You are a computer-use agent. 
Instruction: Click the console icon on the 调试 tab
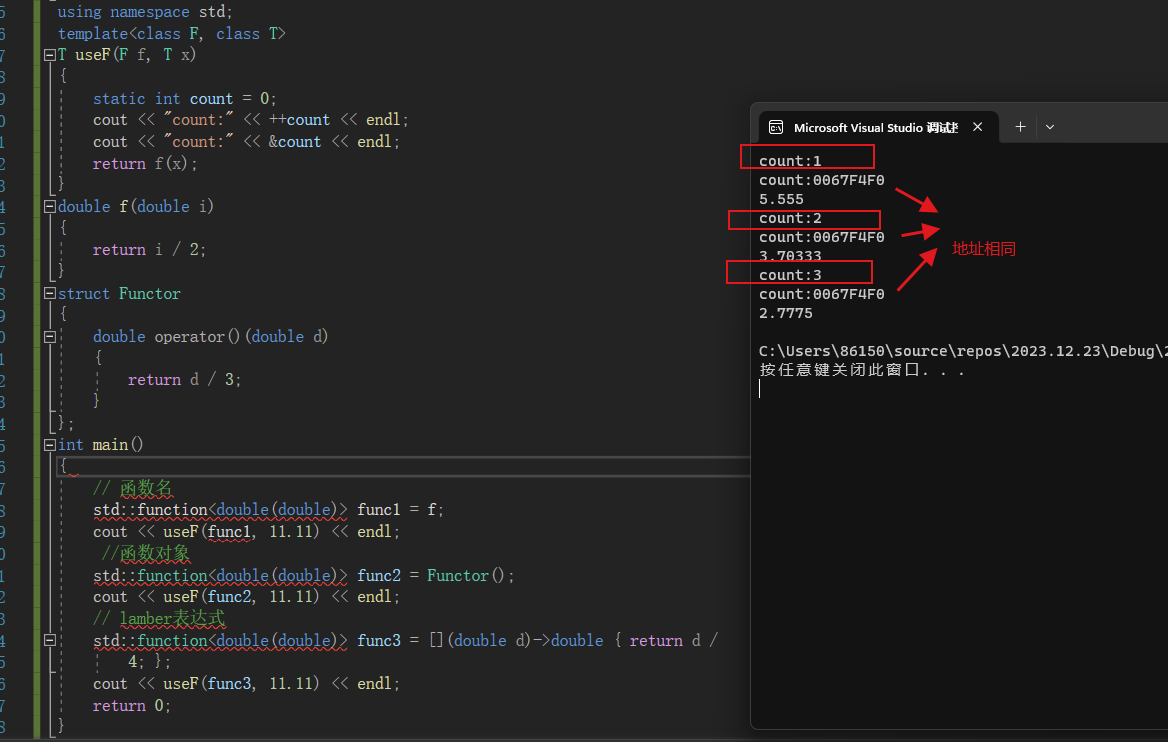(x=776, y=127)
